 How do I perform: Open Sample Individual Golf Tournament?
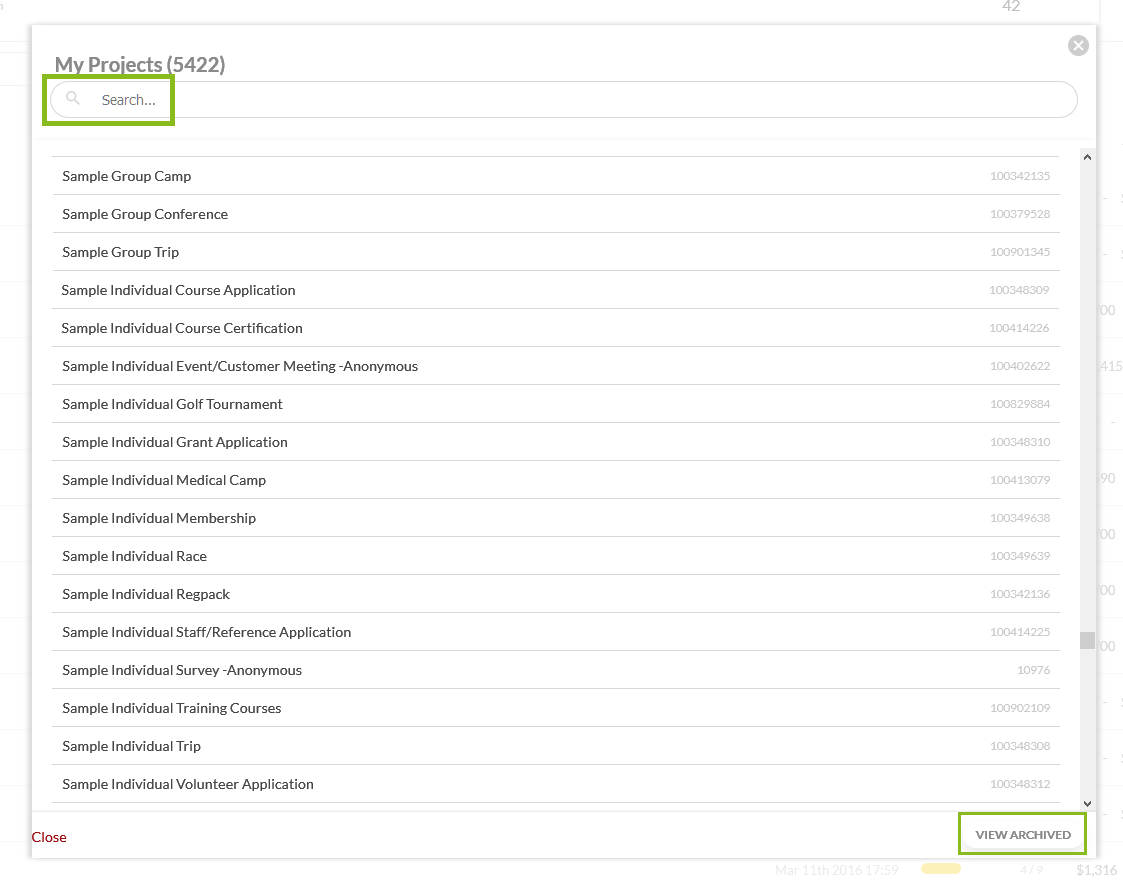(x=172, y=404)
